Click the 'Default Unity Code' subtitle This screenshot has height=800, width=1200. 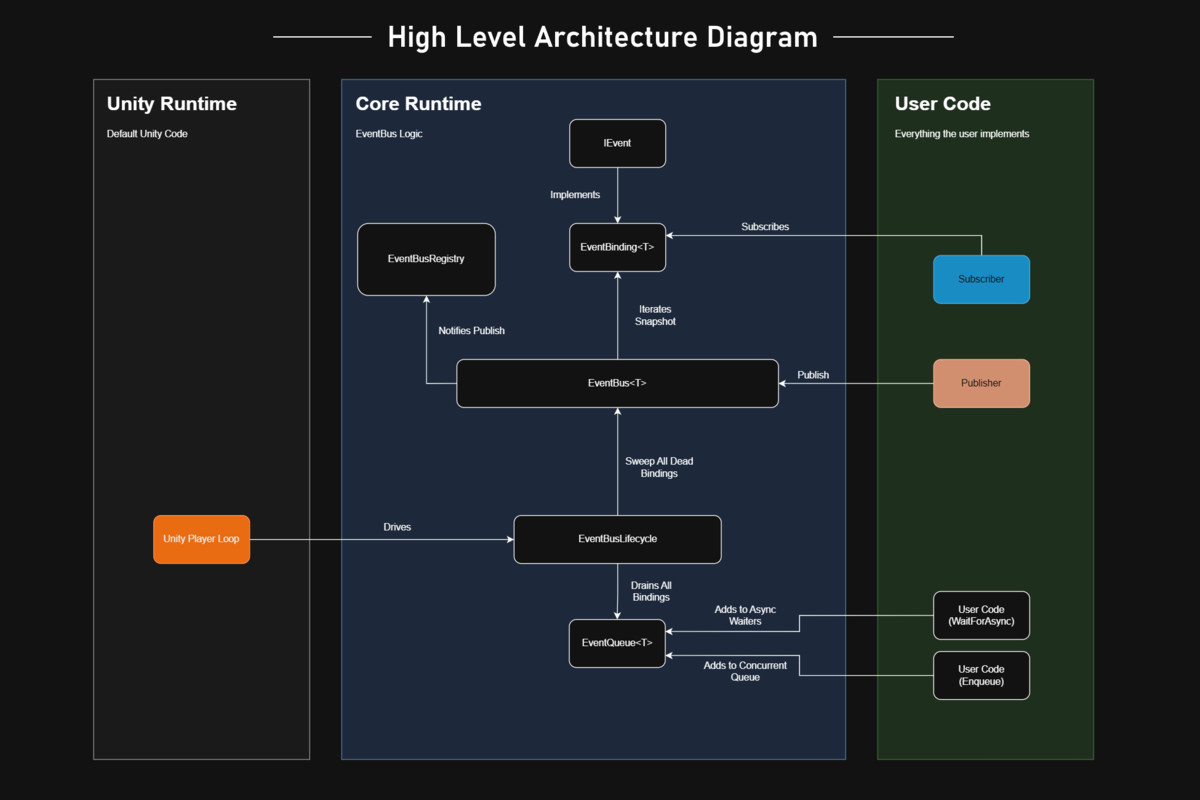coord(147,134)
